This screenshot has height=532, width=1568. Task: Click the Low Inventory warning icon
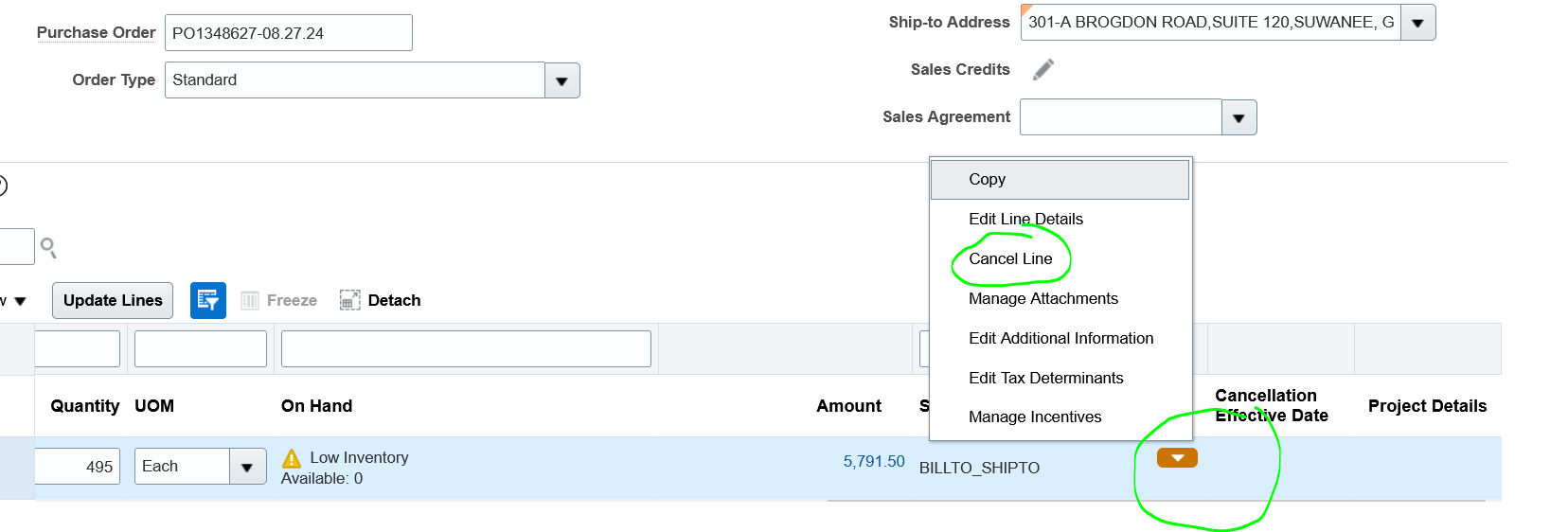(292, 458)
